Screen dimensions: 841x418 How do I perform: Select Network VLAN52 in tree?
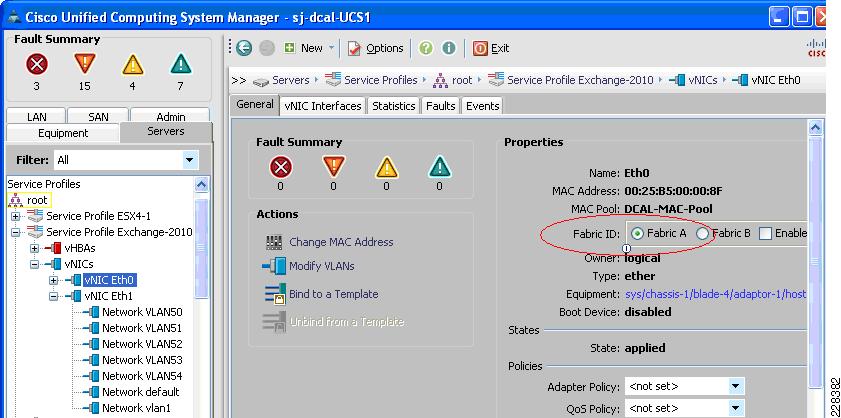[x=142, y=344]
